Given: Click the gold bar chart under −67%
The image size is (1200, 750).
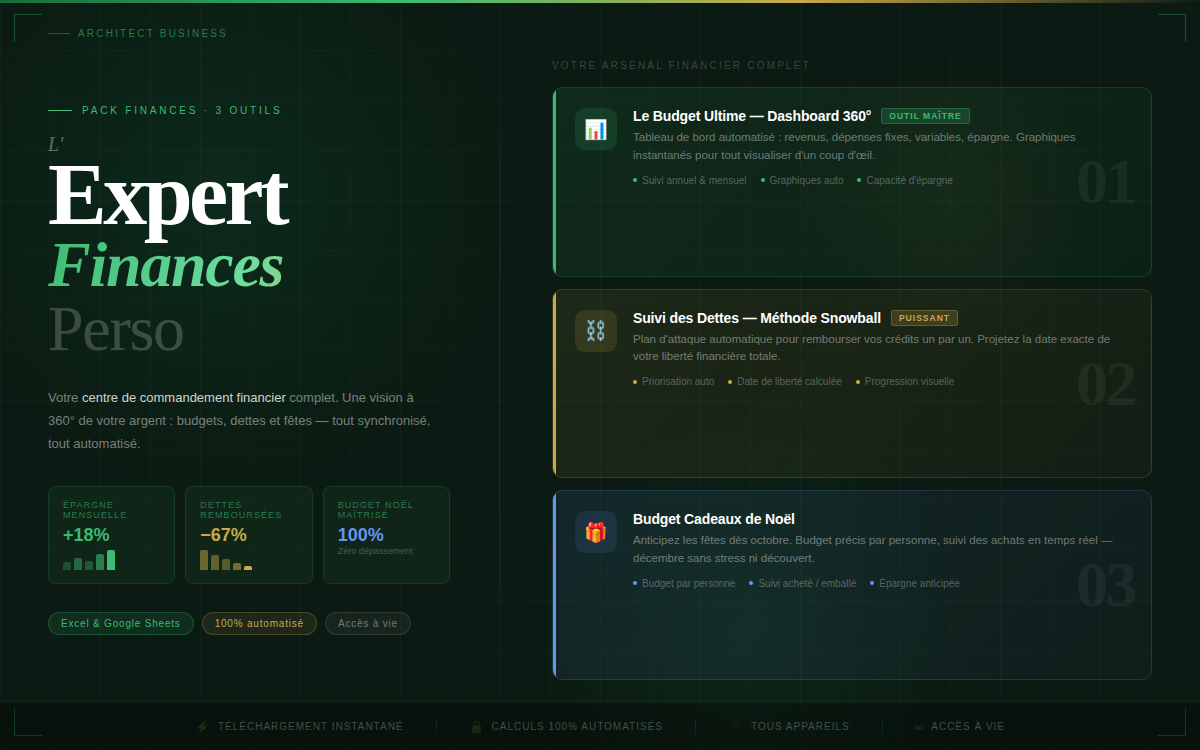Looking at the screenshot, I should (226, 561).
